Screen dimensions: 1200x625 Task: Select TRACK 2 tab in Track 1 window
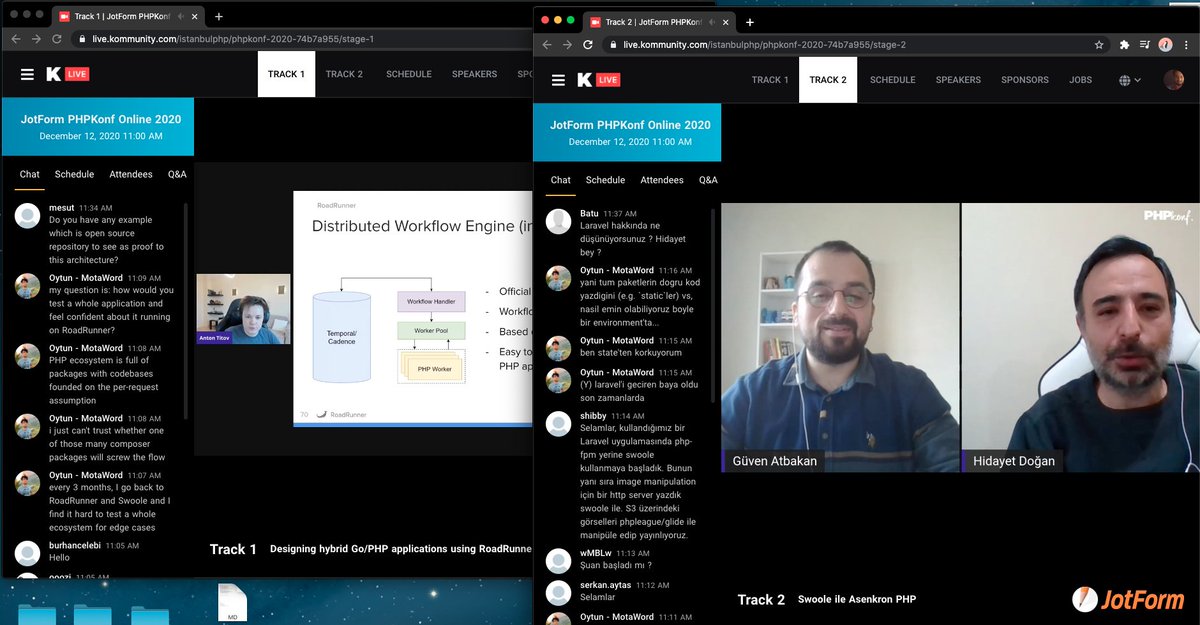[x=344, y=74]
